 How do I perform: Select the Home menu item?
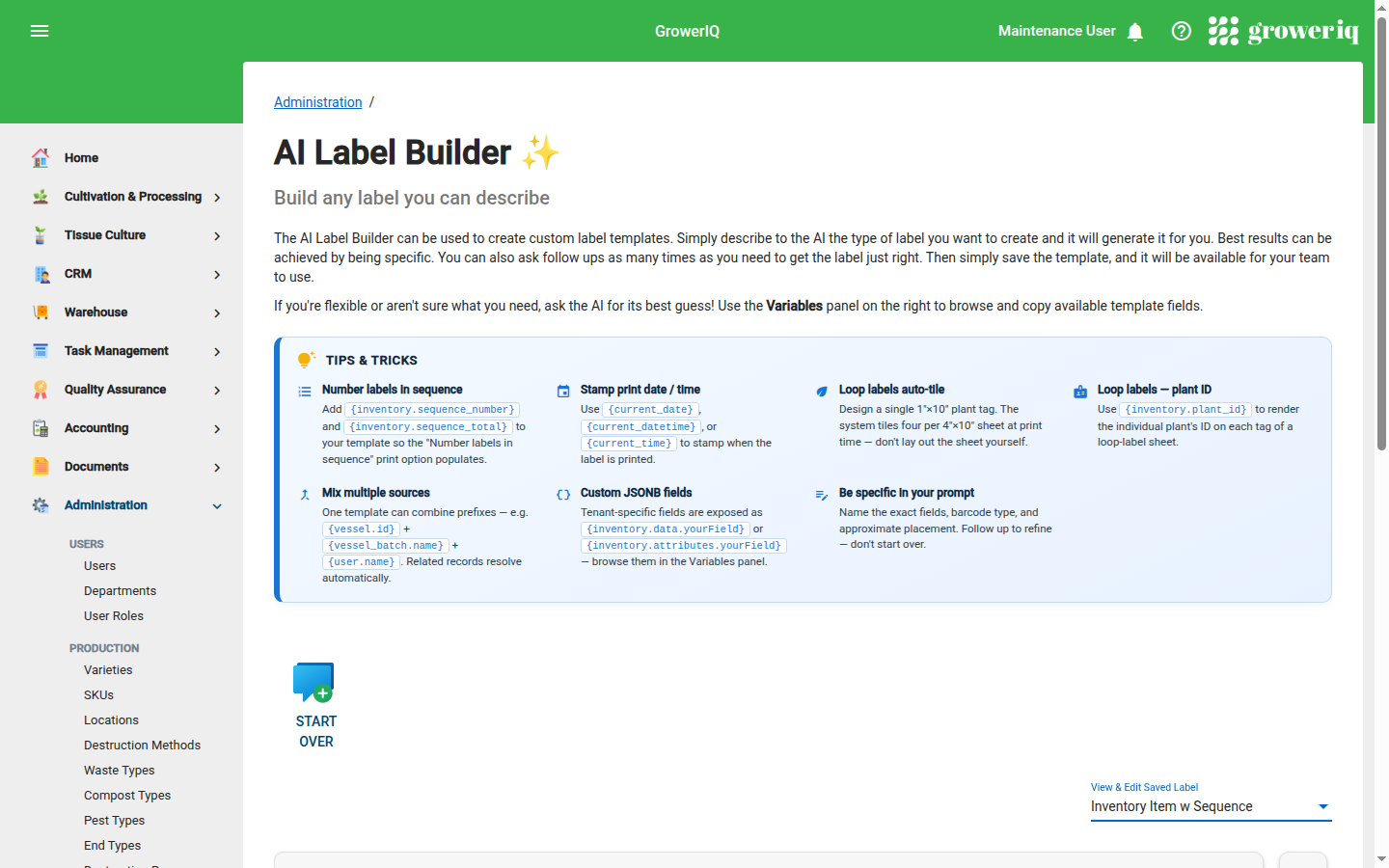(81, 158)
